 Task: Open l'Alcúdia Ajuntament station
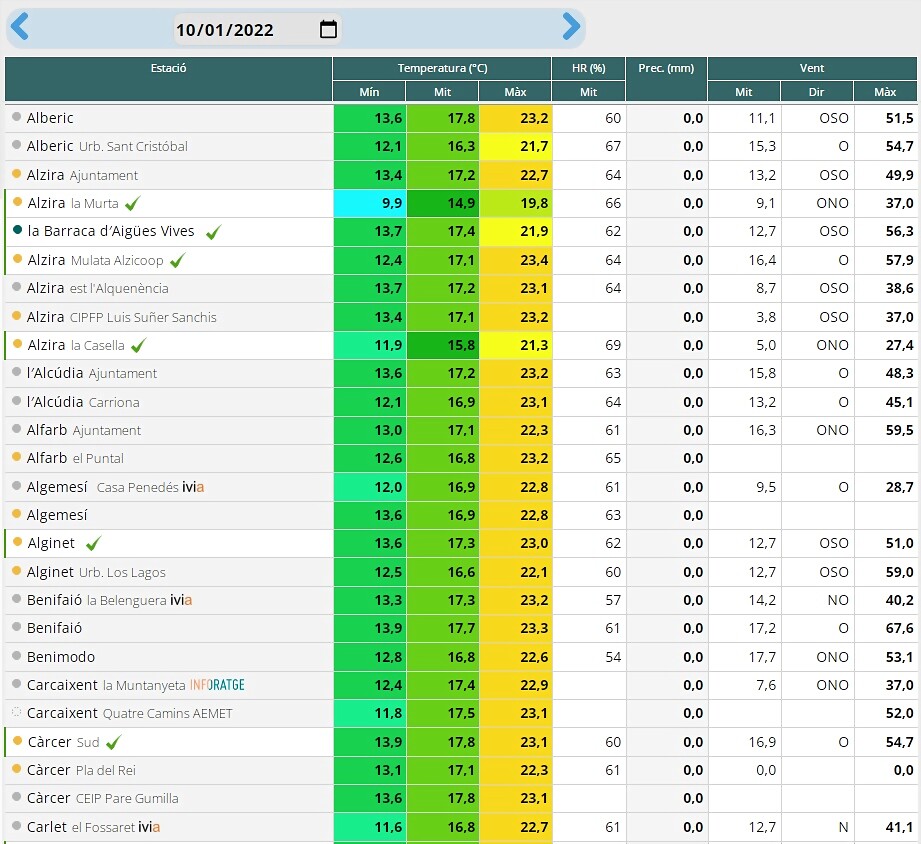[461, 374]
